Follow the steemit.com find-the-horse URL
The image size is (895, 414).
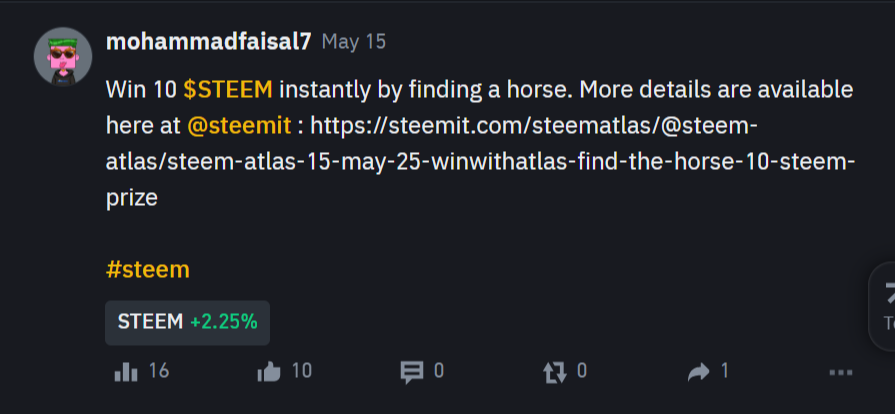480,162
